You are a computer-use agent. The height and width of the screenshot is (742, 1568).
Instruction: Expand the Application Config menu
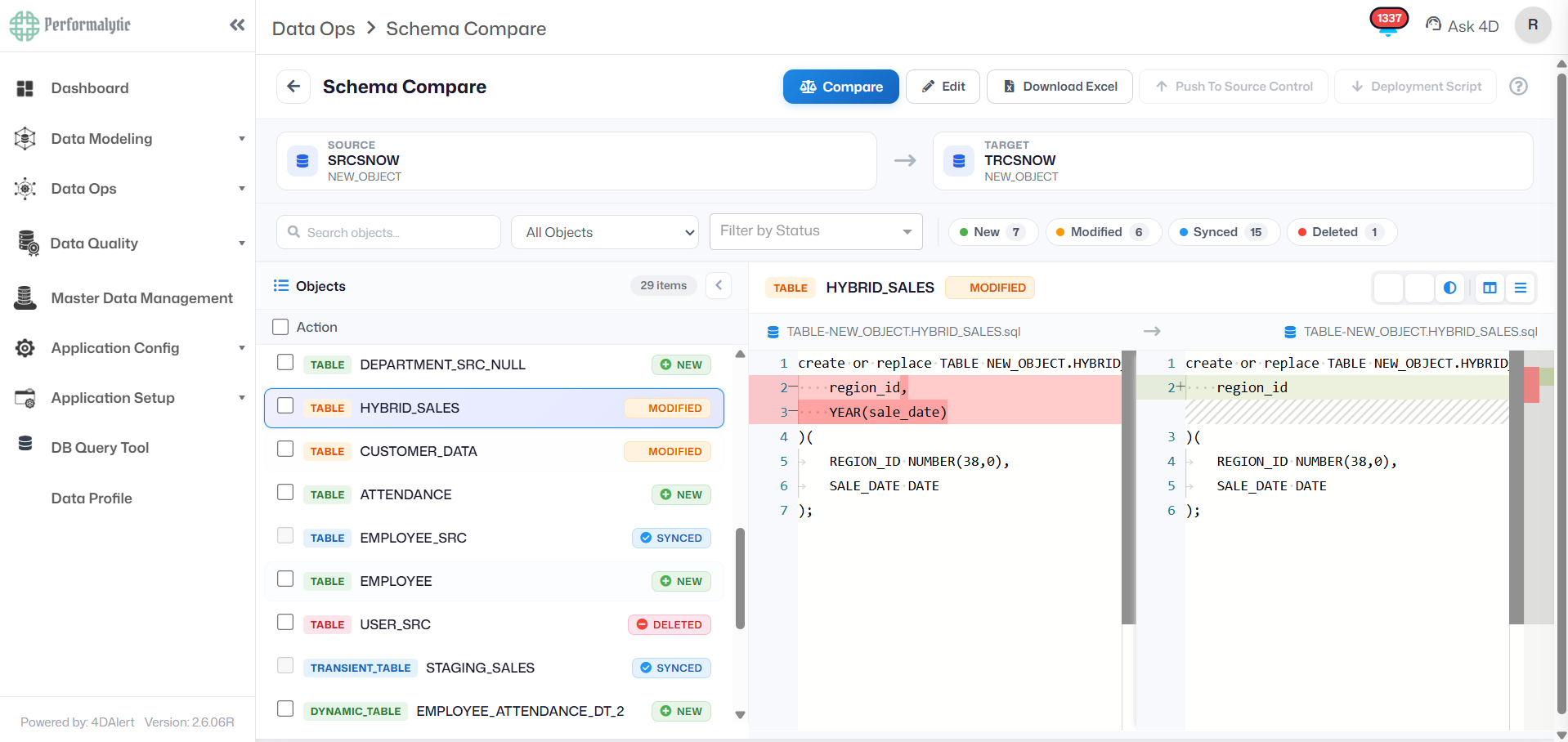tap(128, 348)
